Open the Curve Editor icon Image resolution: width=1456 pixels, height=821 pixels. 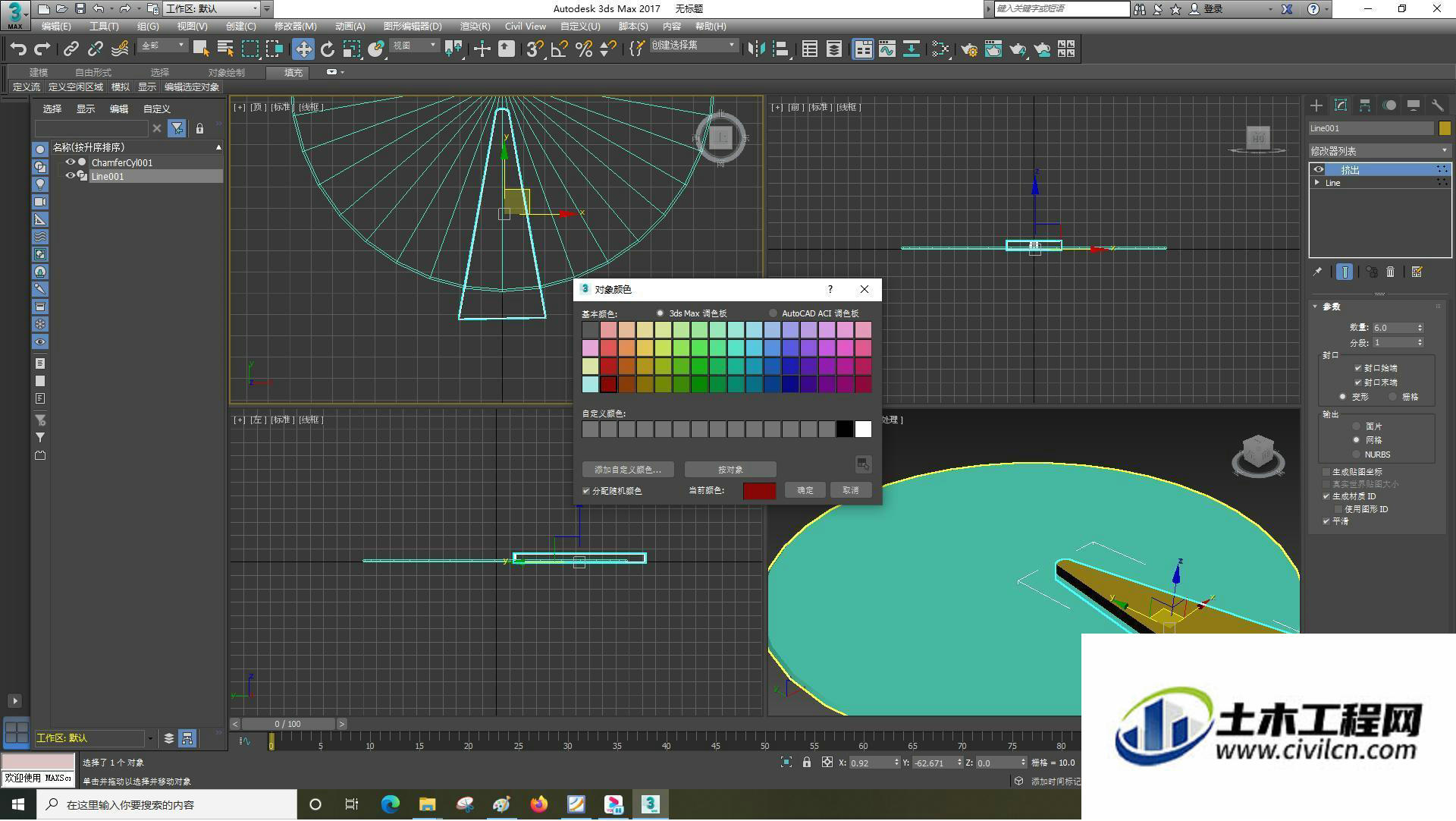(887, 49)
